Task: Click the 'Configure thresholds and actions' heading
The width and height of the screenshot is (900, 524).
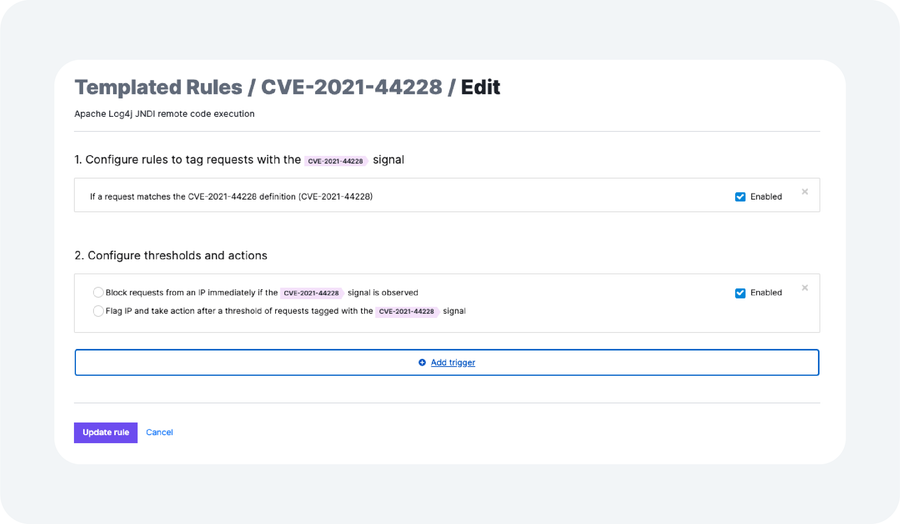Action: 171,256
